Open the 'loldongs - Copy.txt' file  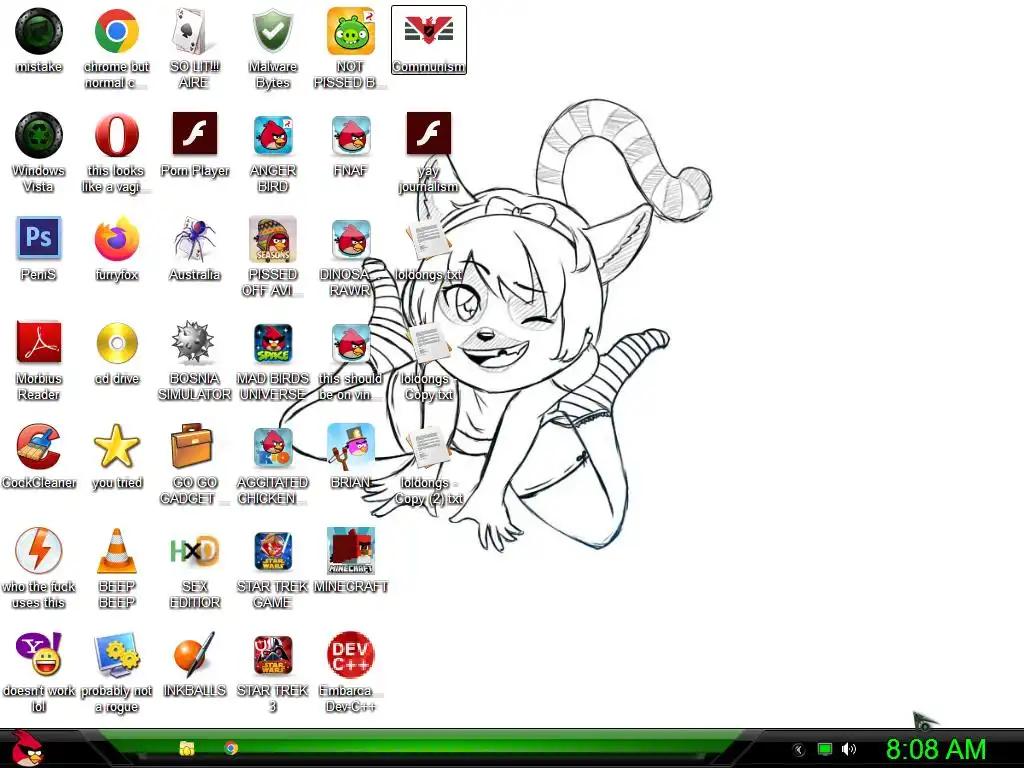(x=428, y=344)
